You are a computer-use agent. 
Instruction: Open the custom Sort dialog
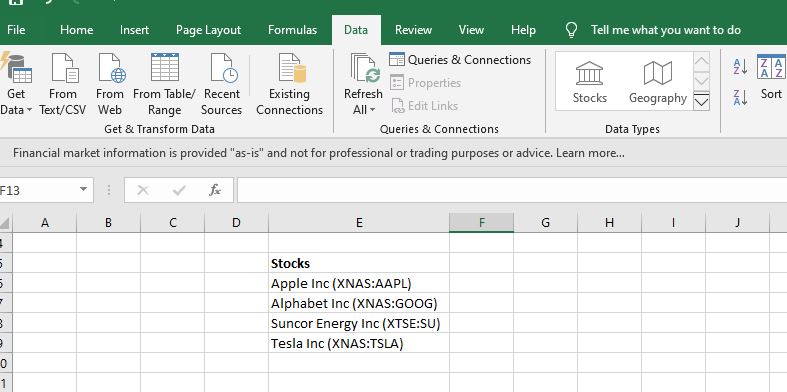coord(771,77)
